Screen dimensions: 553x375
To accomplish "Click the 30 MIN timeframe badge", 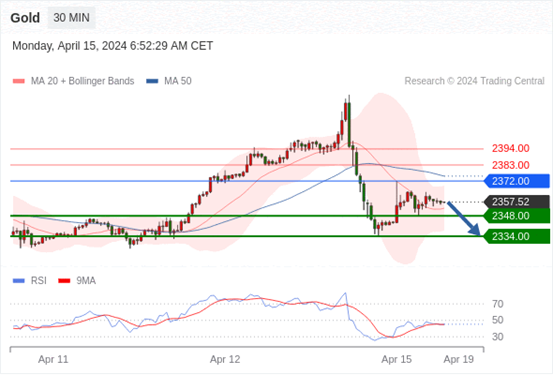I will (72, 18).
